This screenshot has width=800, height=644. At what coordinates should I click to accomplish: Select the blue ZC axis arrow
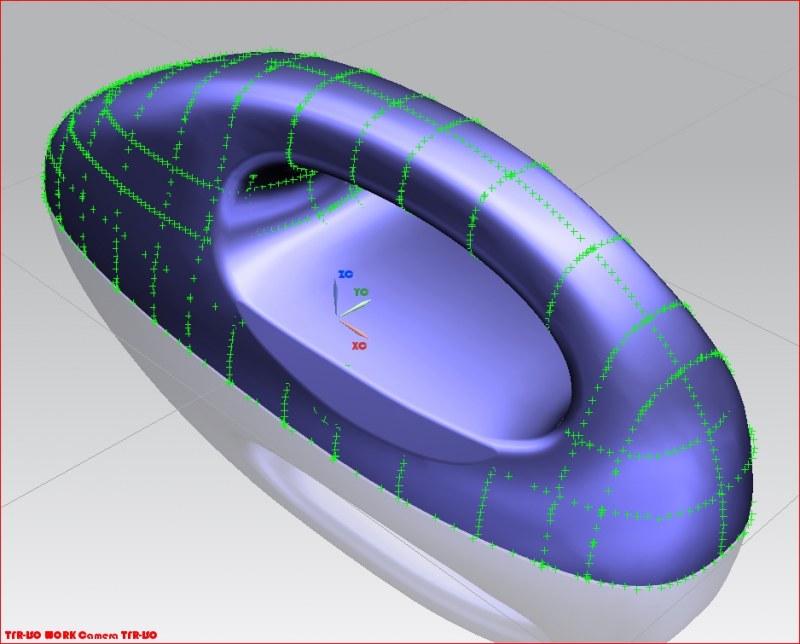[x=336, y=294]
